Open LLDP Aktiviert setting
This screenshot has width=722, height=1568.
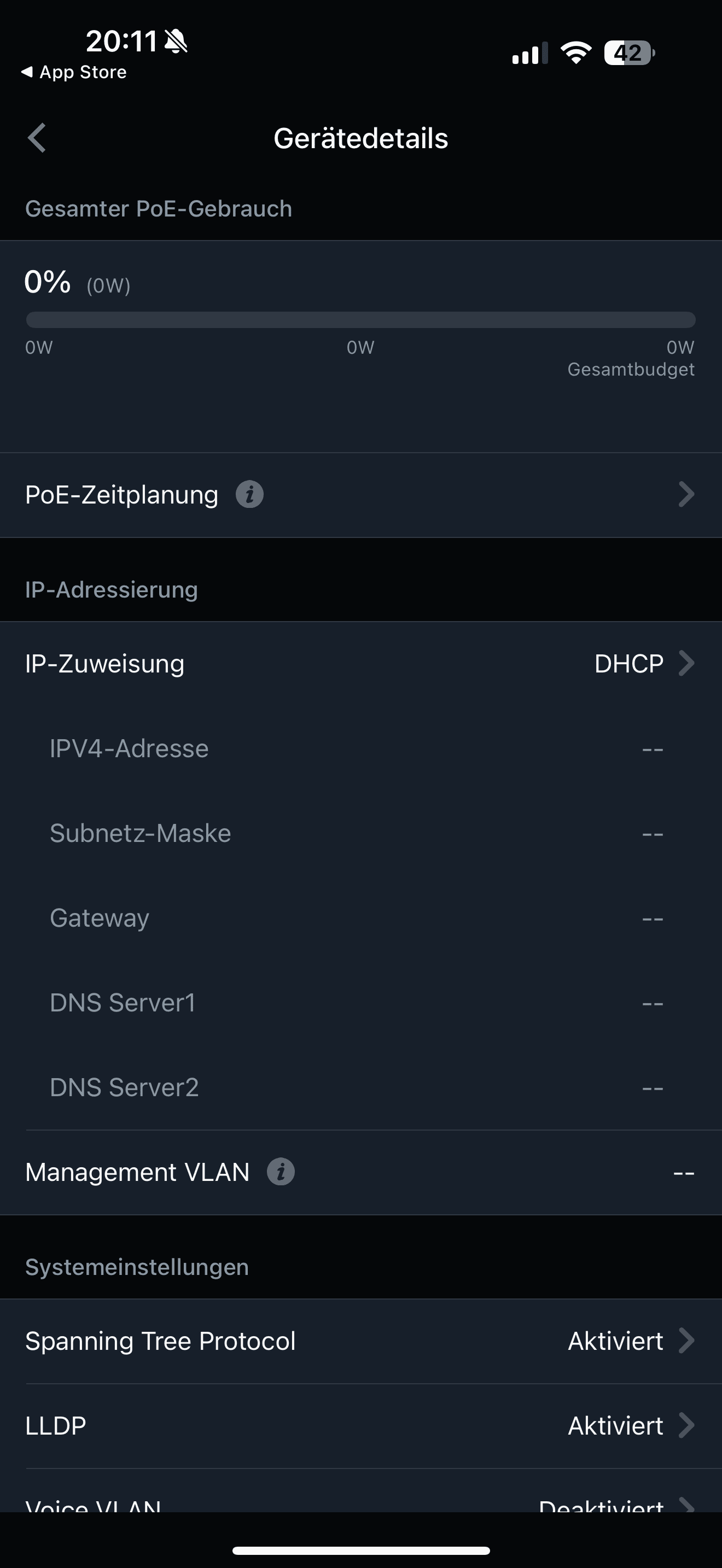pyautogui.click(x=630, y=1425)
